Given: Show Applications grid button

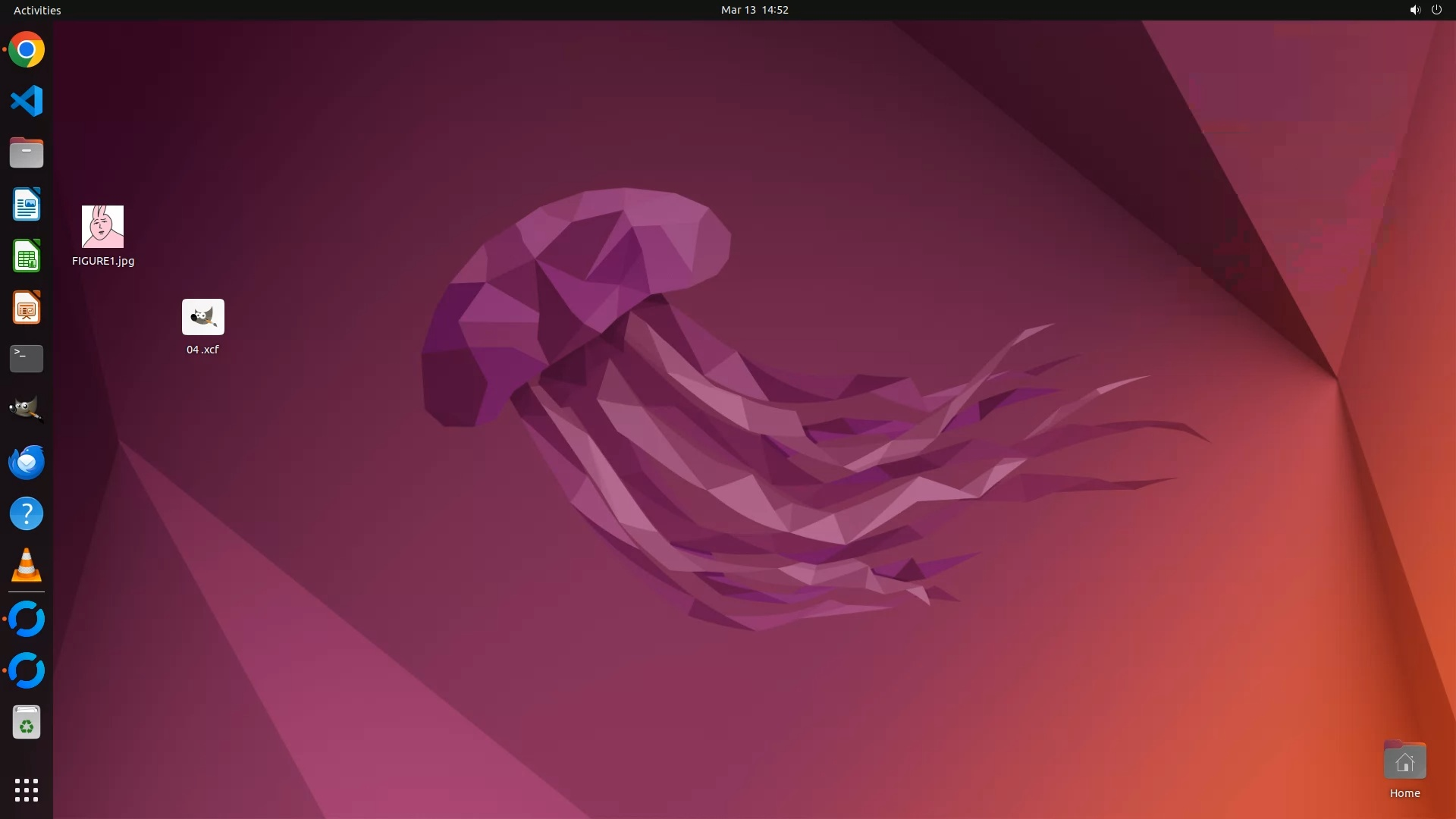Looking at the screenshot, I should click(27, 789).
